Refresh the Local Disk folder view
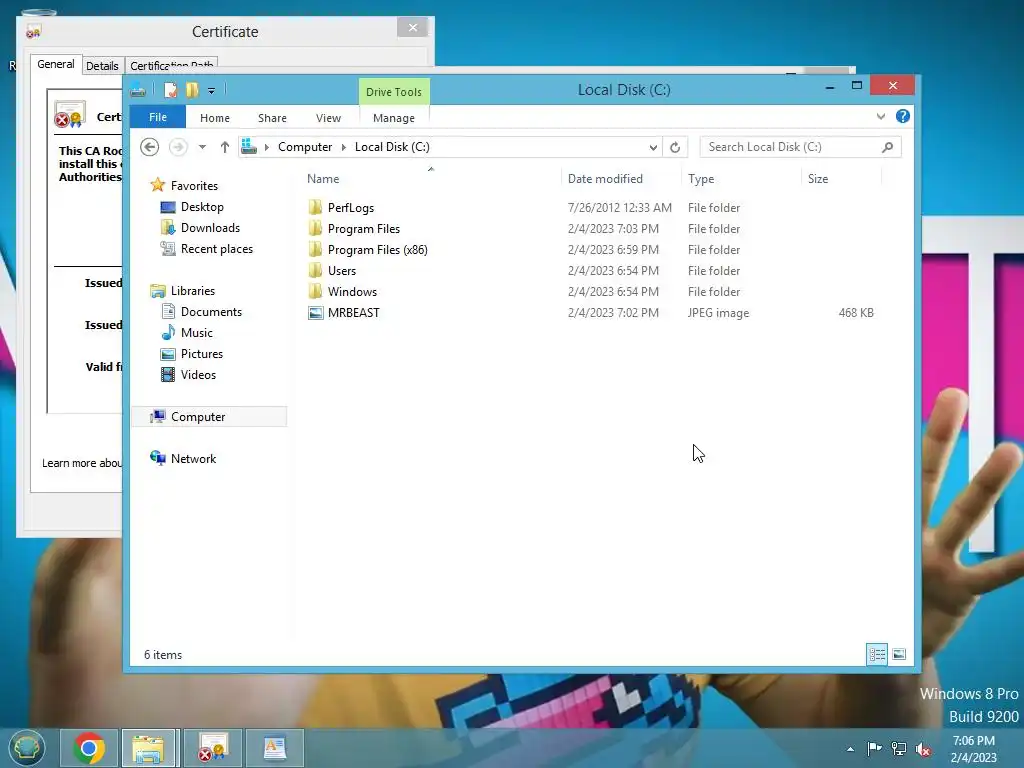This screenshot has width=1024, height=768. click(675, 148)
